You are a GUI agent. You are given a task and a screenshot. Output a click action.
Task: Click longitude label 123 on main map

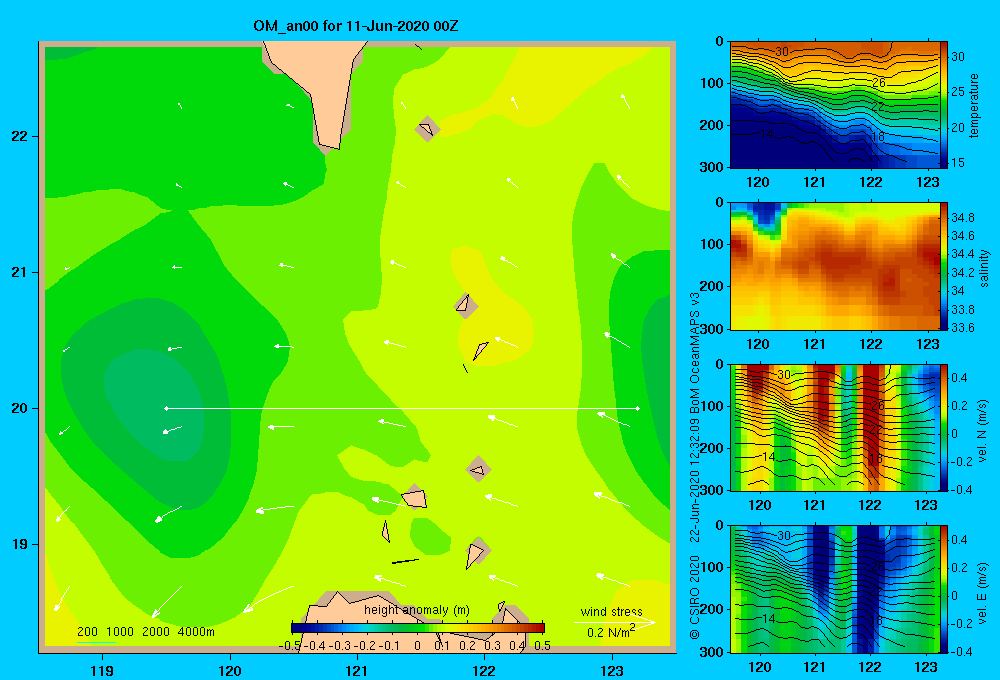612,670
